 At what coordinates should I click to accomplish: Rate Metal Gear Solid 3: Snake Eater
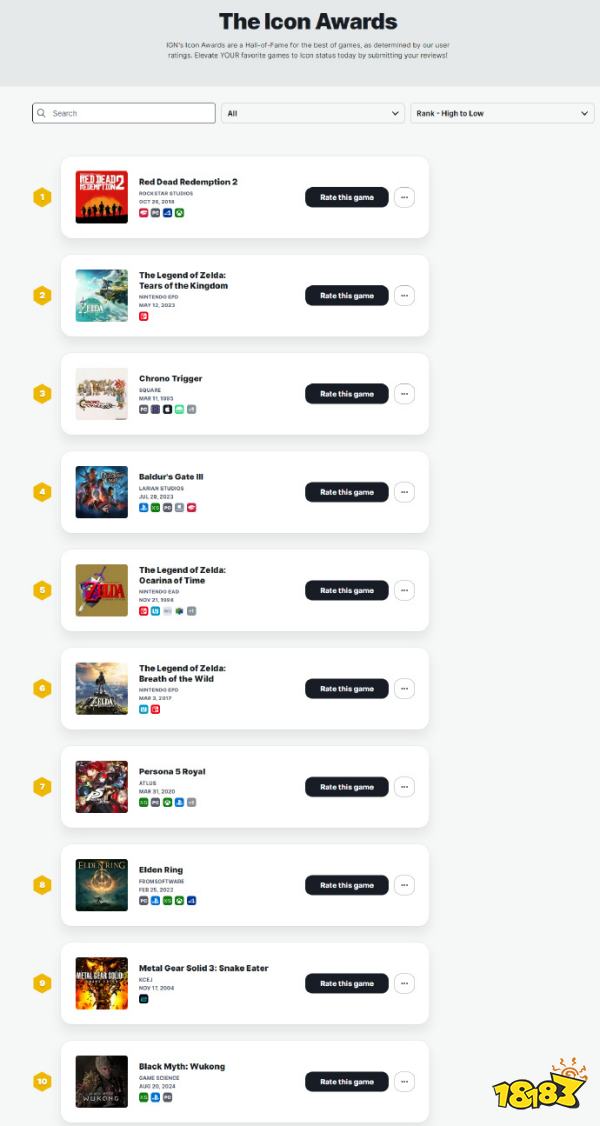tap(346, 983)
